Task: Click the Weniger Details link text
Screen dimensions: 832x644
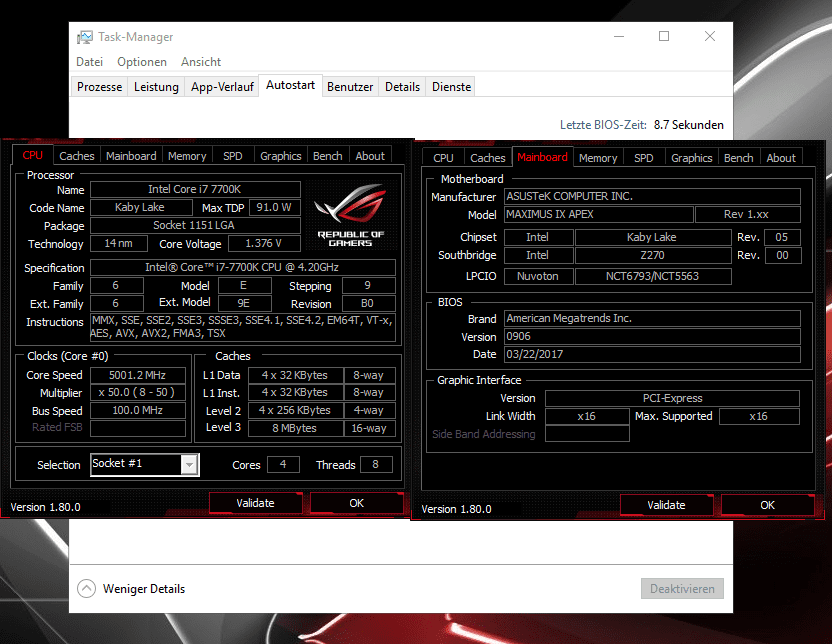Action: click(x=144, y=589)
